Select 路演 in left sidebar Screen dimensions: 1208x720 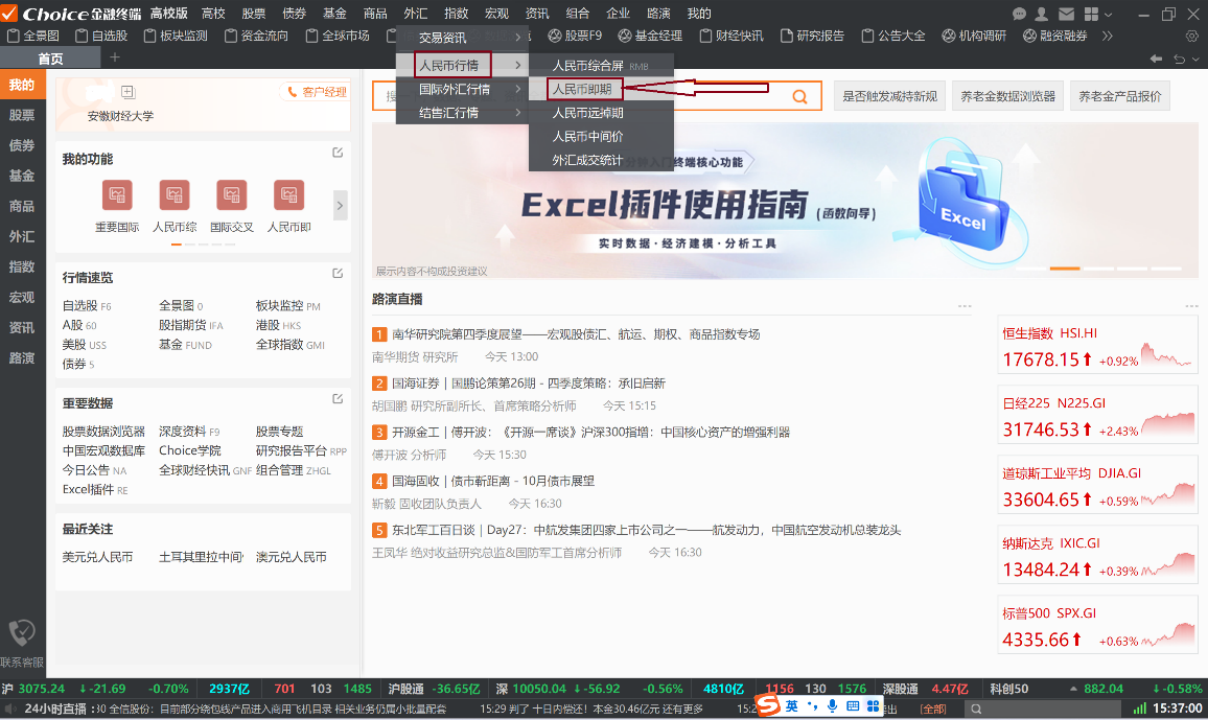(22, 358)
